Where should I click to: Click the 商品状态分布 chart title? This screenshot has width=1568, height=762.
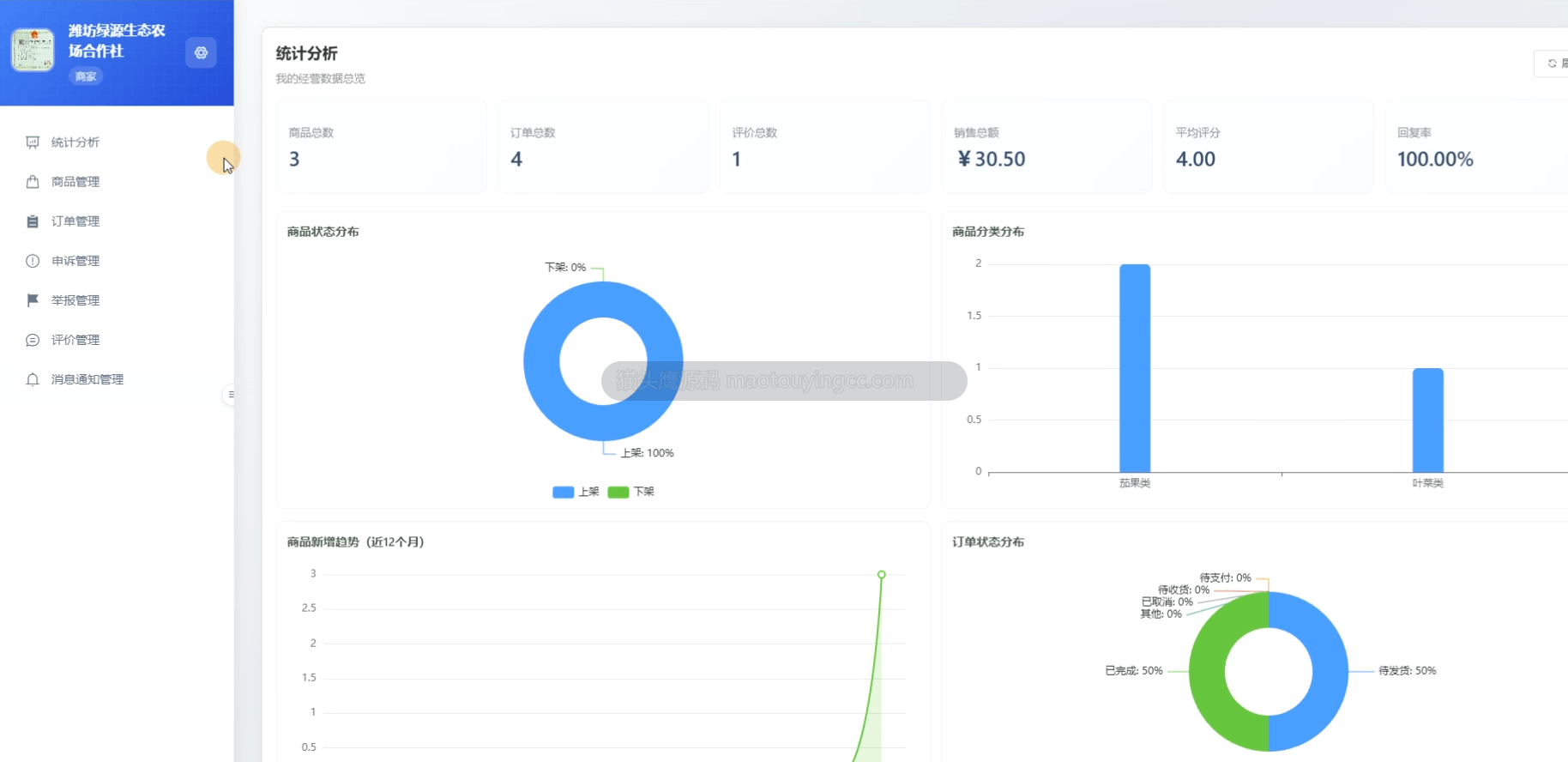coord(323,232)
